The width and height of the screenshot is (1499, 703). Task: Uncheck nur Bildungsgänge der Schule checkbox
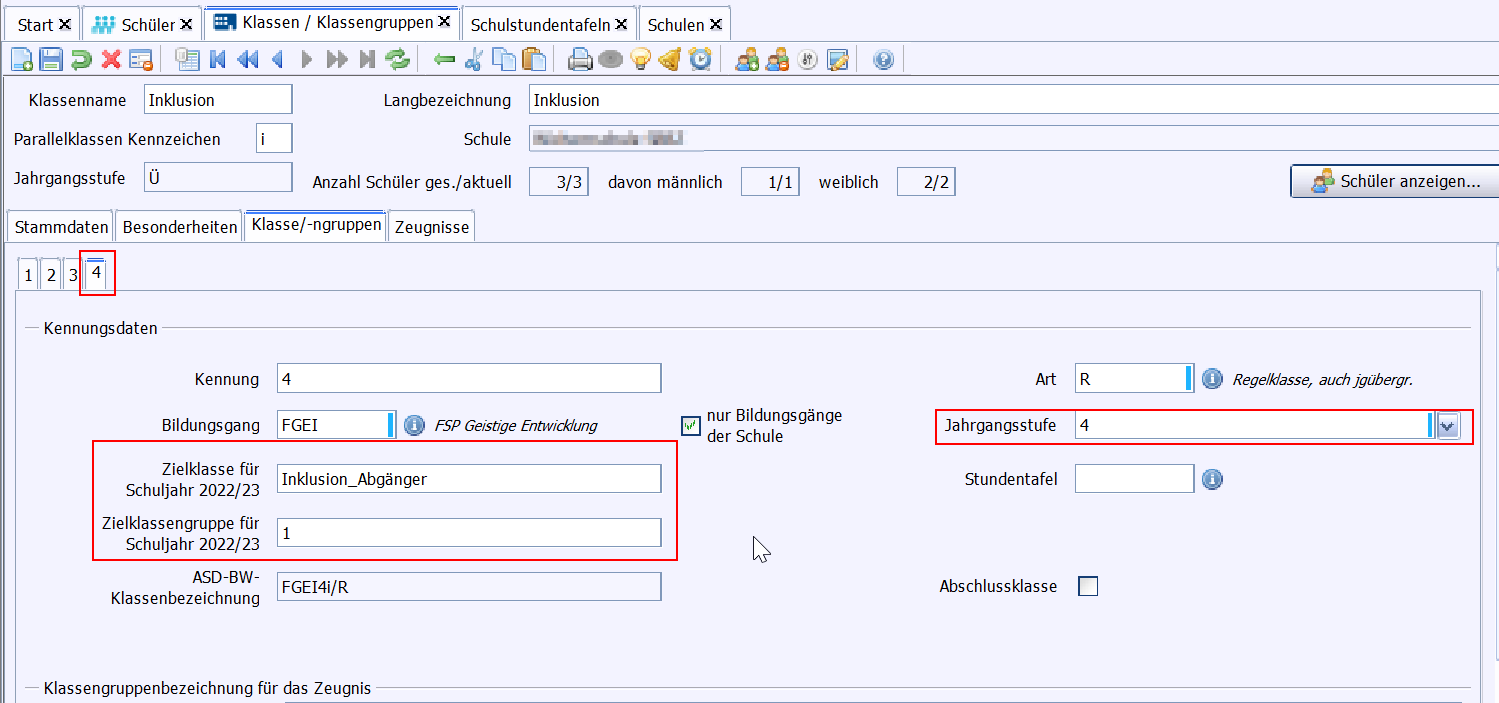click(x=691, y=426)
